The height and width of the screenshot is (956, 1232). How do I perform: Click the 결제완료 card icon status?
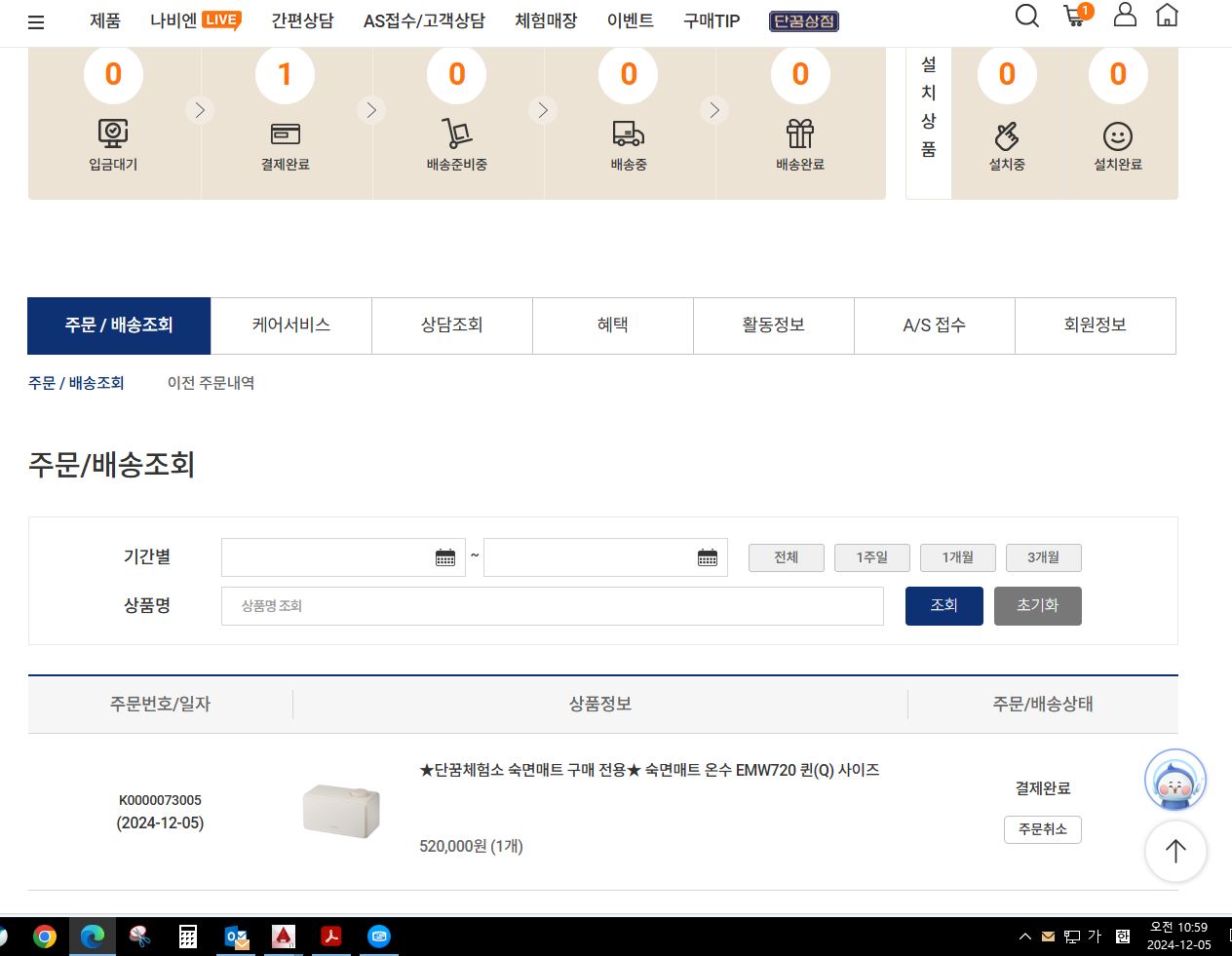(285, 134)
